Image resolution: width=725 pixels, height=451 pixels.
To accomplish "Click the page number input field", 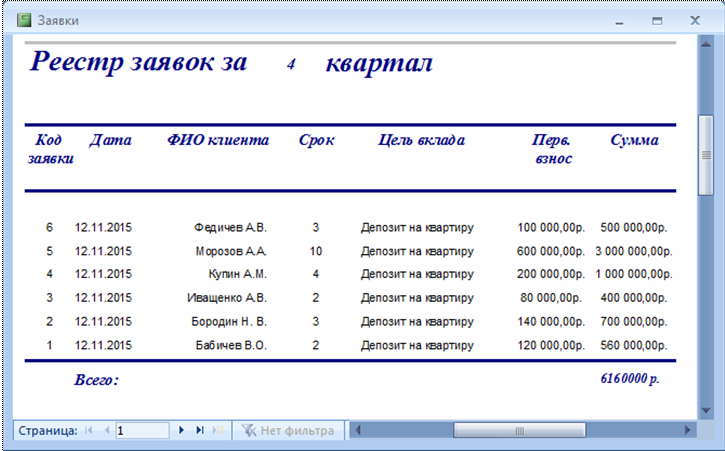I will 141,430.
